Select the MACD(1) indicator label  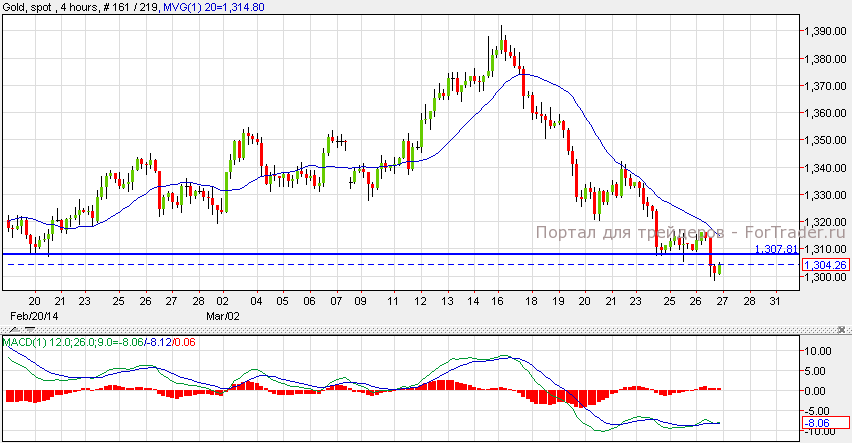(x=23, y=342)
